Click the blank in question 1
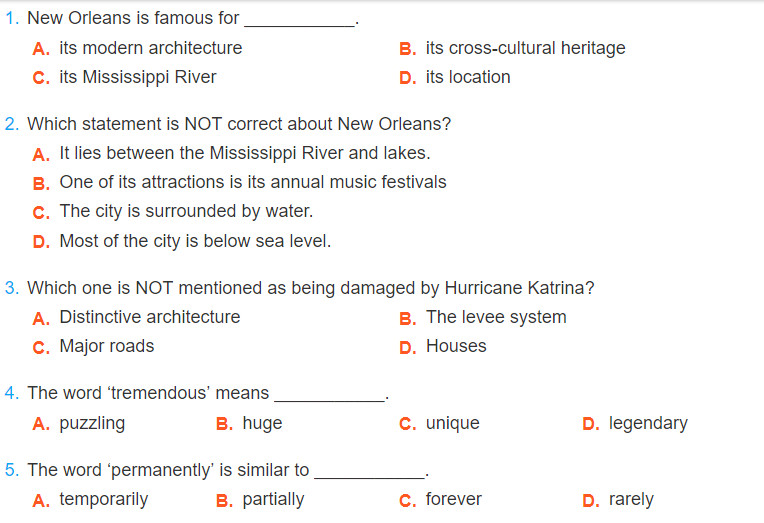This screenshot has width=764, height=523. pyautogui.click(x=300, y=21)
